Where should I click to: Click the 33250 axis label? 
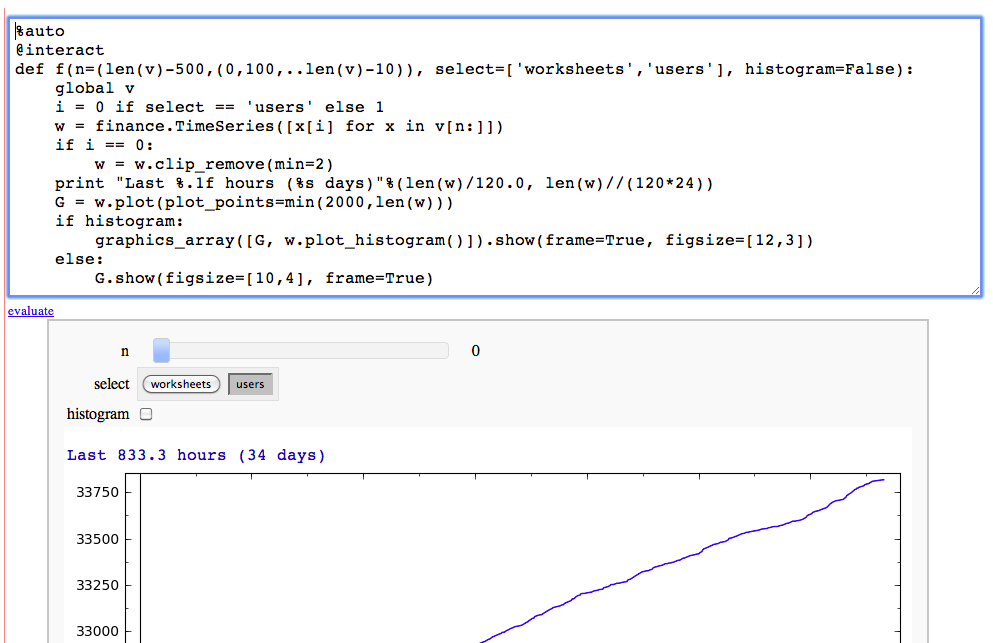[98, 585]
